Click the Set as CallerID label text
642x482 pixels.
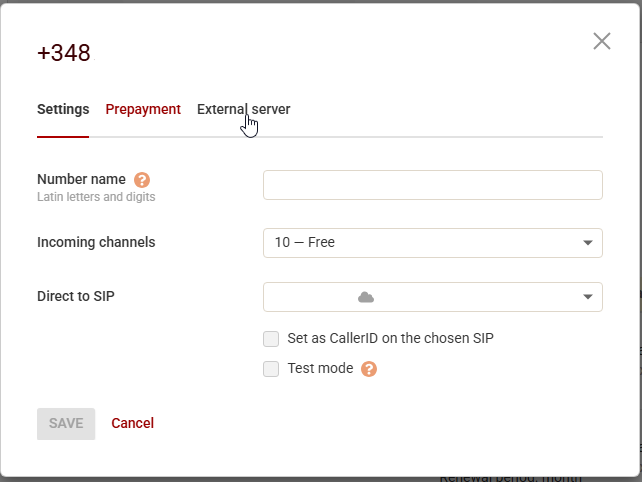pos(390,338)
